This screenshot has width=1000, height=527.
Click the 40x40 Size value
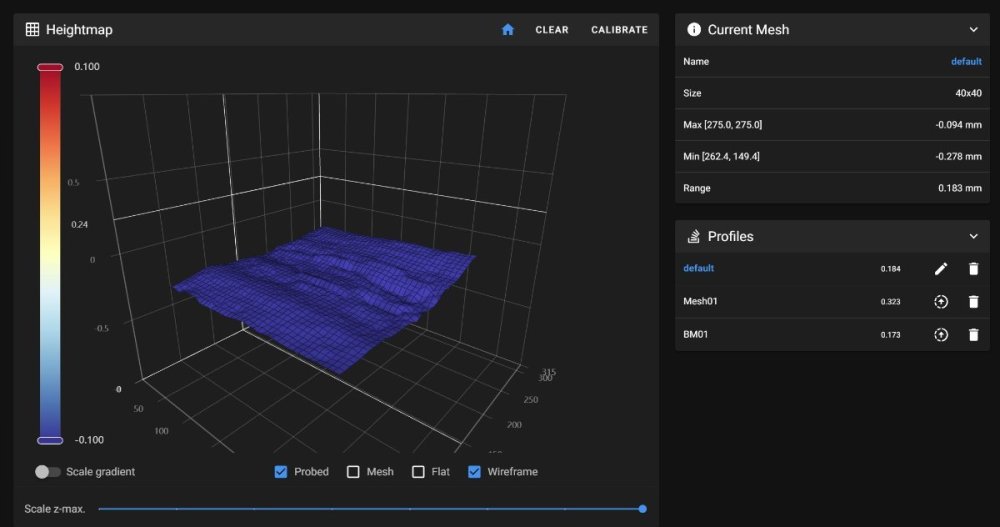968,93
